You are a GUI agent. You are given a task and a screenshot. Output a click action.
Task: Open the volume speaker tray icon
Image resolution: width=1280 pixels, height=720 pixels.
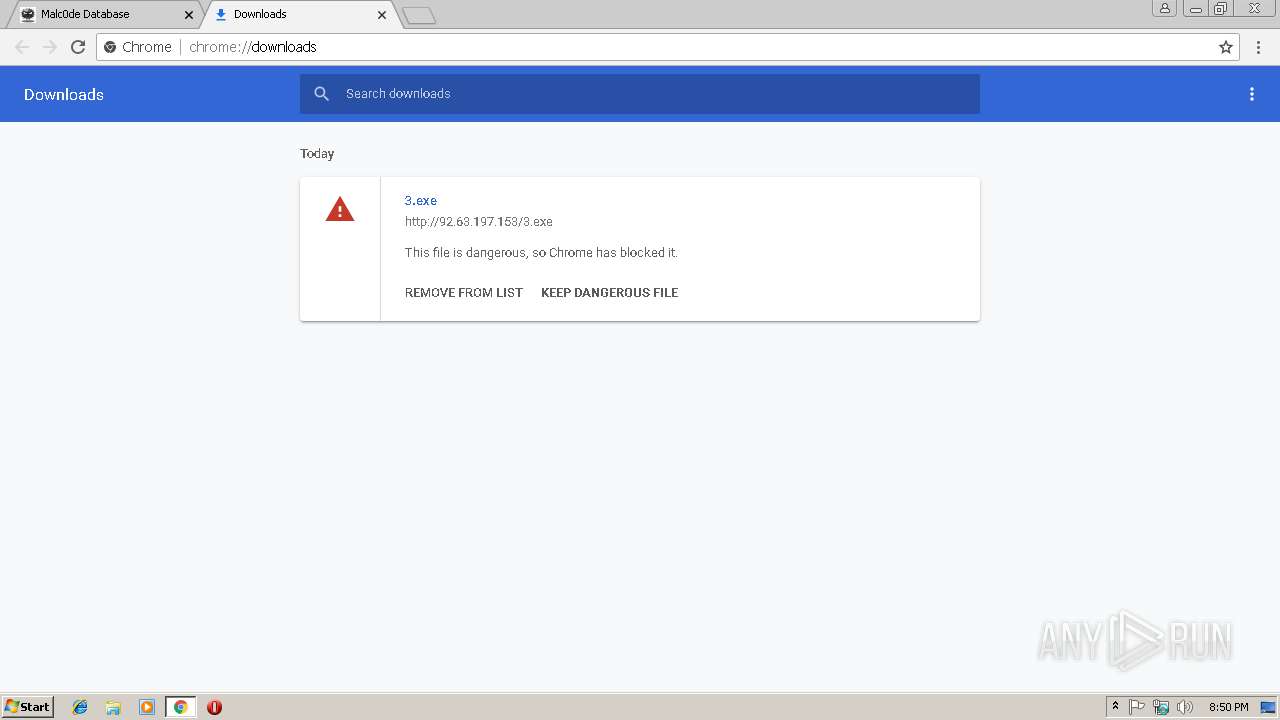point(1185,707)
